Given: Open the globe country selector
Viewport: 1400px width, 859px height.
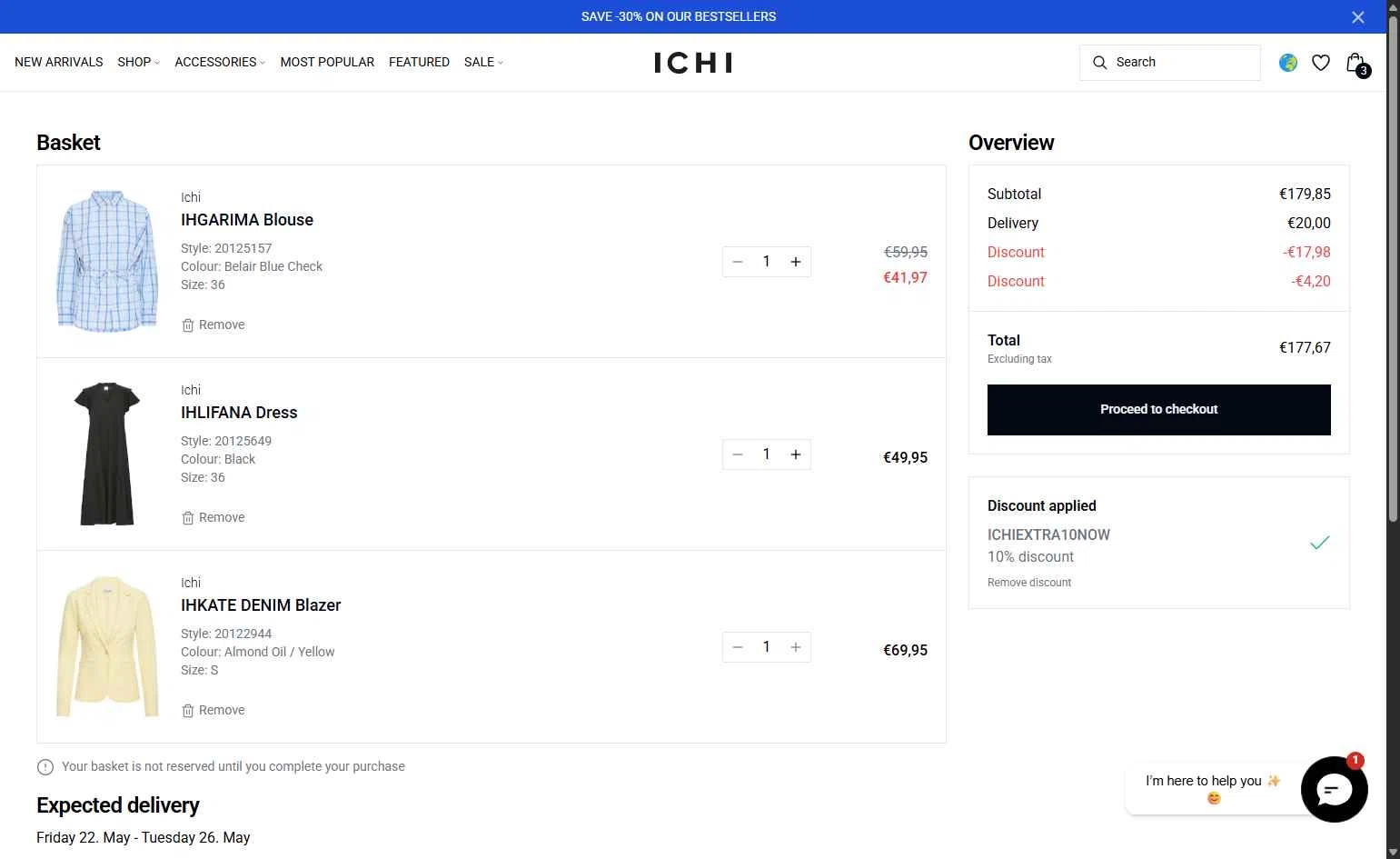Looking at the screenshot, I should pyautogui.click(x=1288, y=63).
